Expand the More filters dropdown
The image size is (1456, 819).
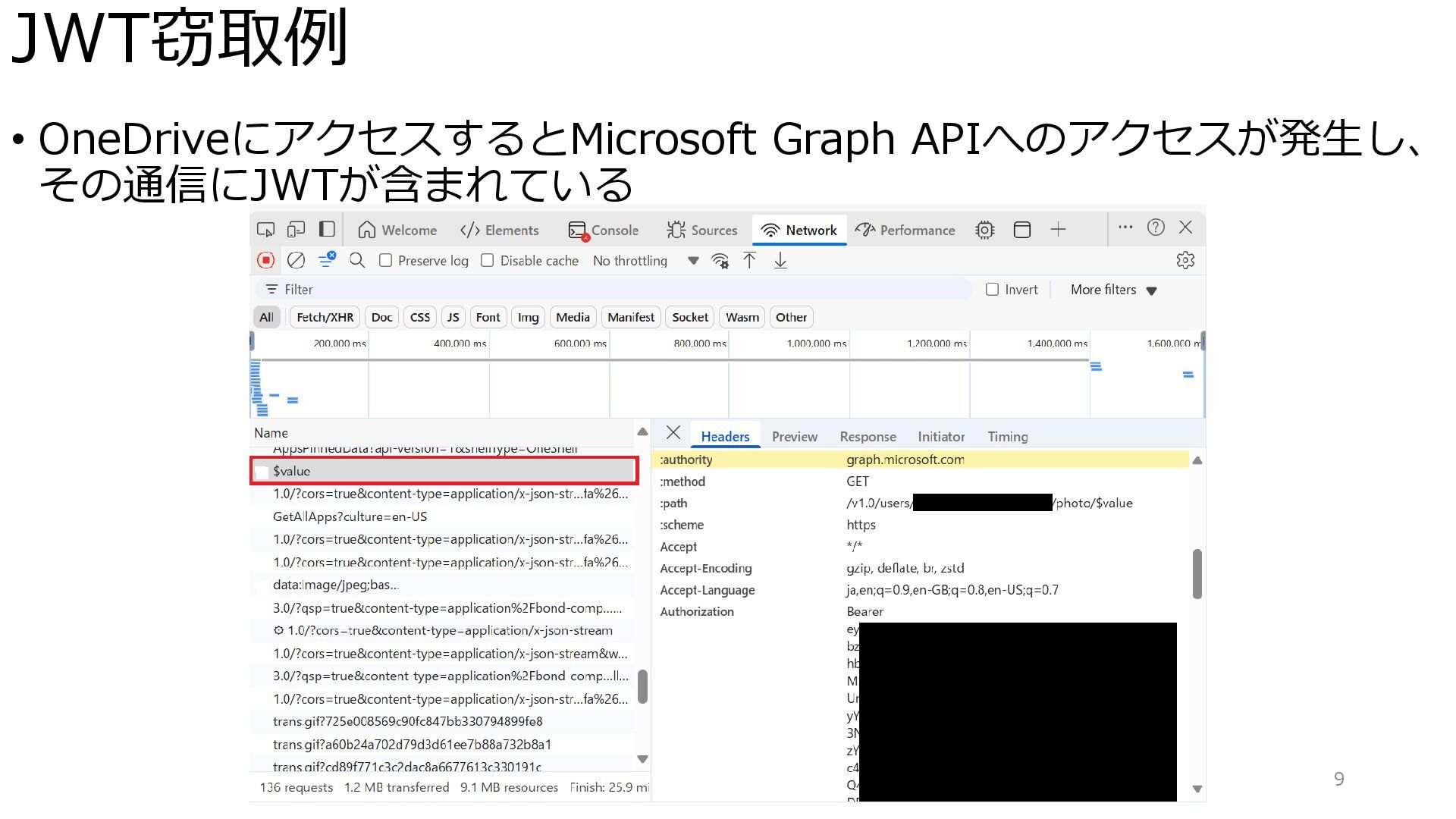1113,290
